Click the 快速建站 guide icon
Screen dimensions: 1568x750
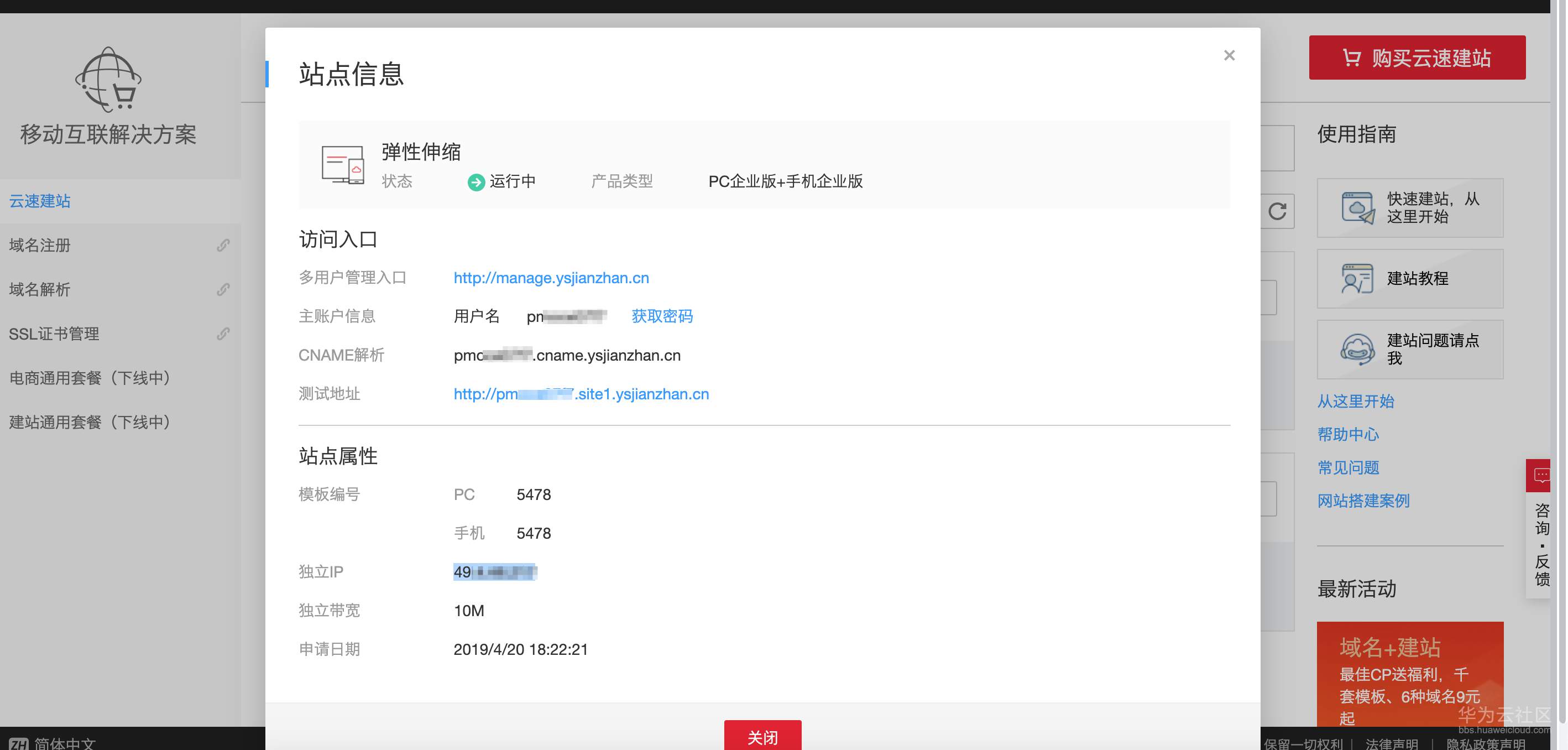[1357, 207]
